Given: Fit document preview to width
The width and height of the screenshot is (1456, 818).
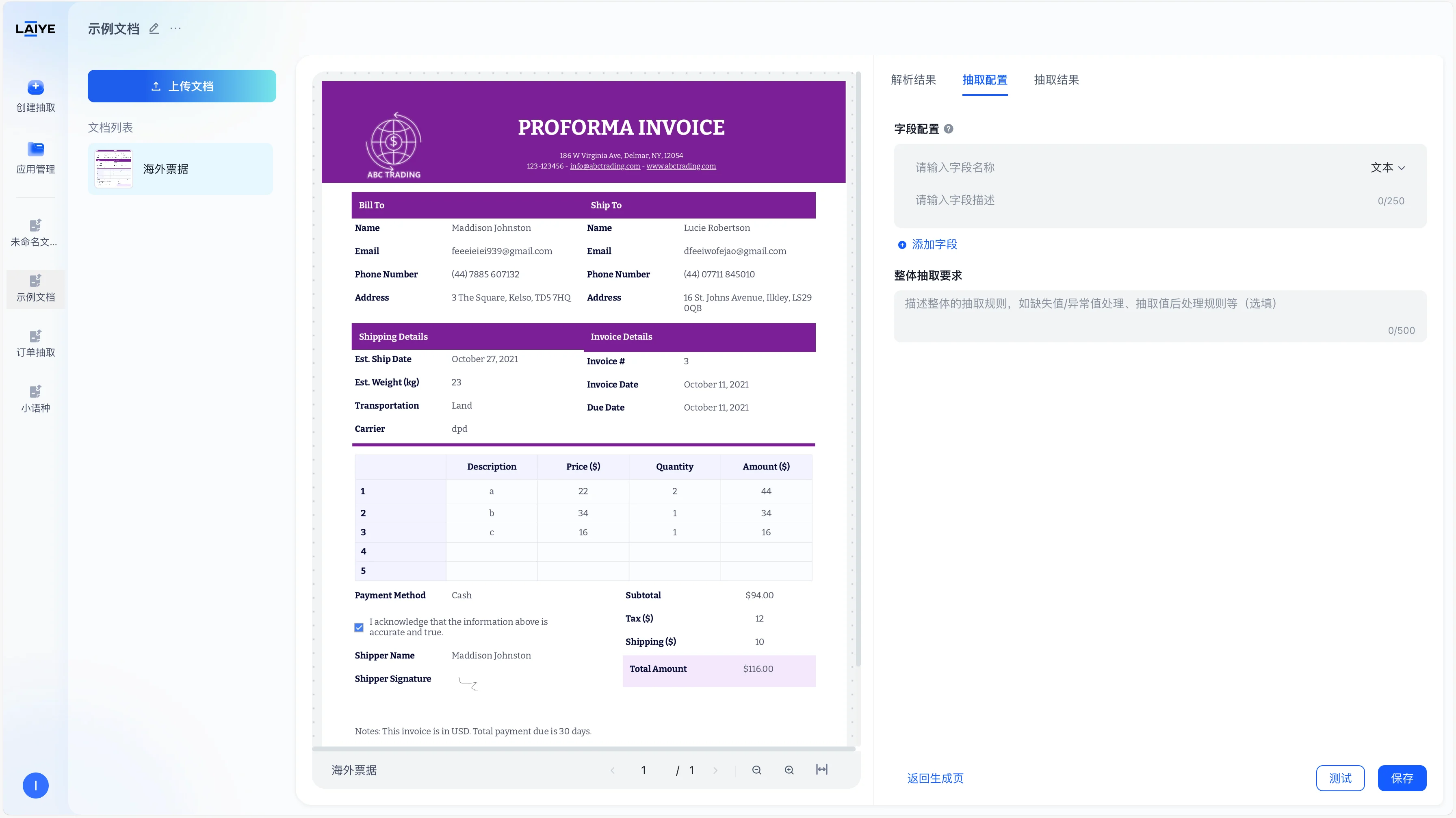Looking at the screenshot, I should 822,769.
